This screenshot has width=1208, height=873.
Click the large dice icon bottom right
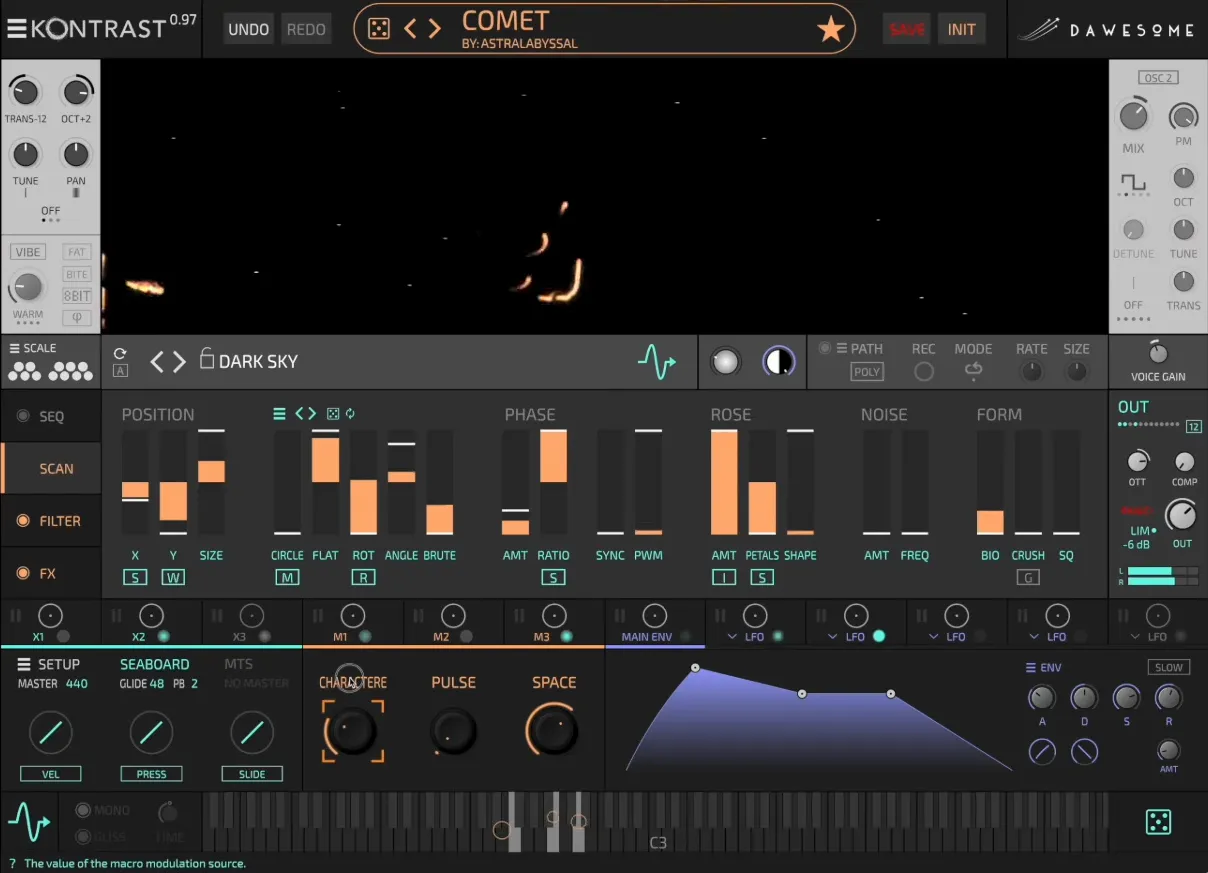(x=1158, y=823)
